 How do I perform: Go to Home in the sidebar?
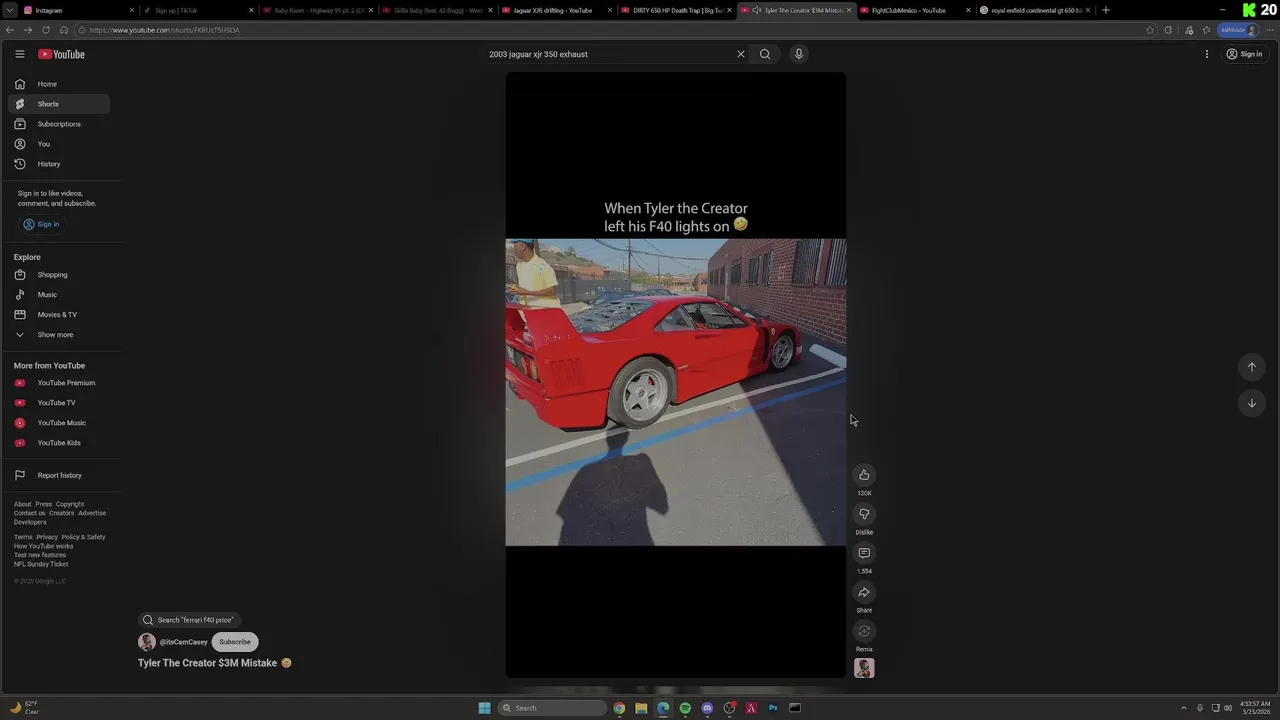59,84
